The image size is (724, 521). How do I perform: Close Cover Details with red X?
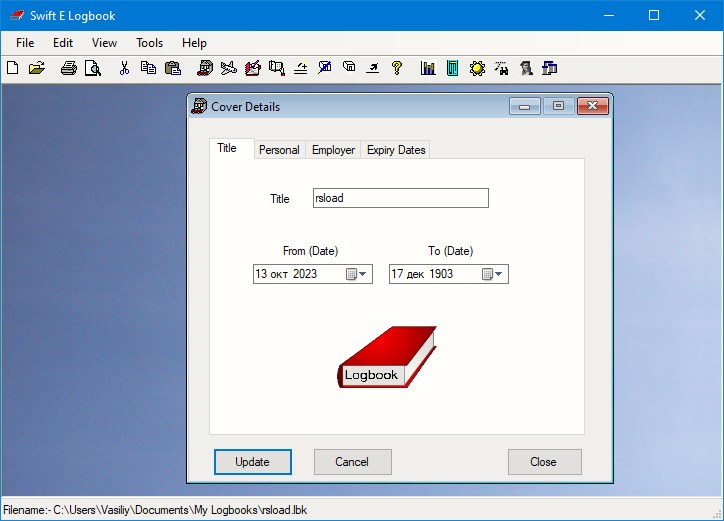tap(592, 106)
